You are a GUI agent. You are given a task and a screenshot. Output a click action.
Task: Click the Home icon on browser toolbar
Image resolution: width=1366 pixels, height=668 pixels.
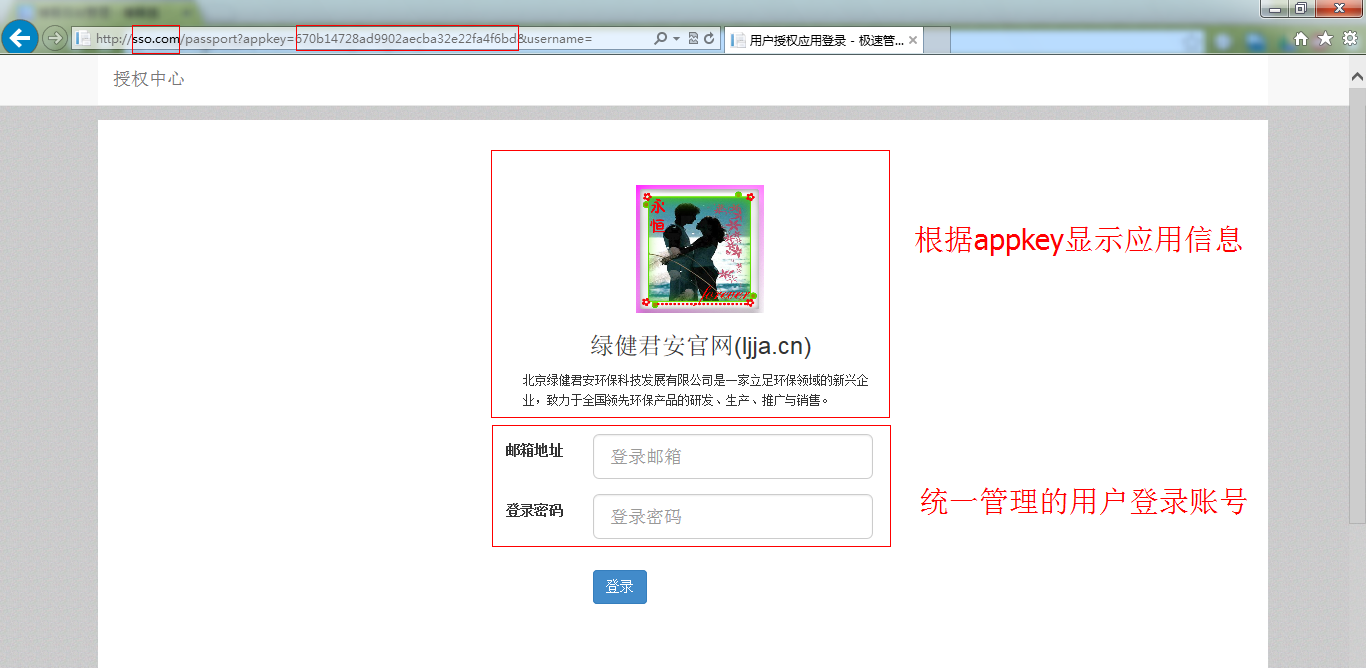tap(1303, 38)
